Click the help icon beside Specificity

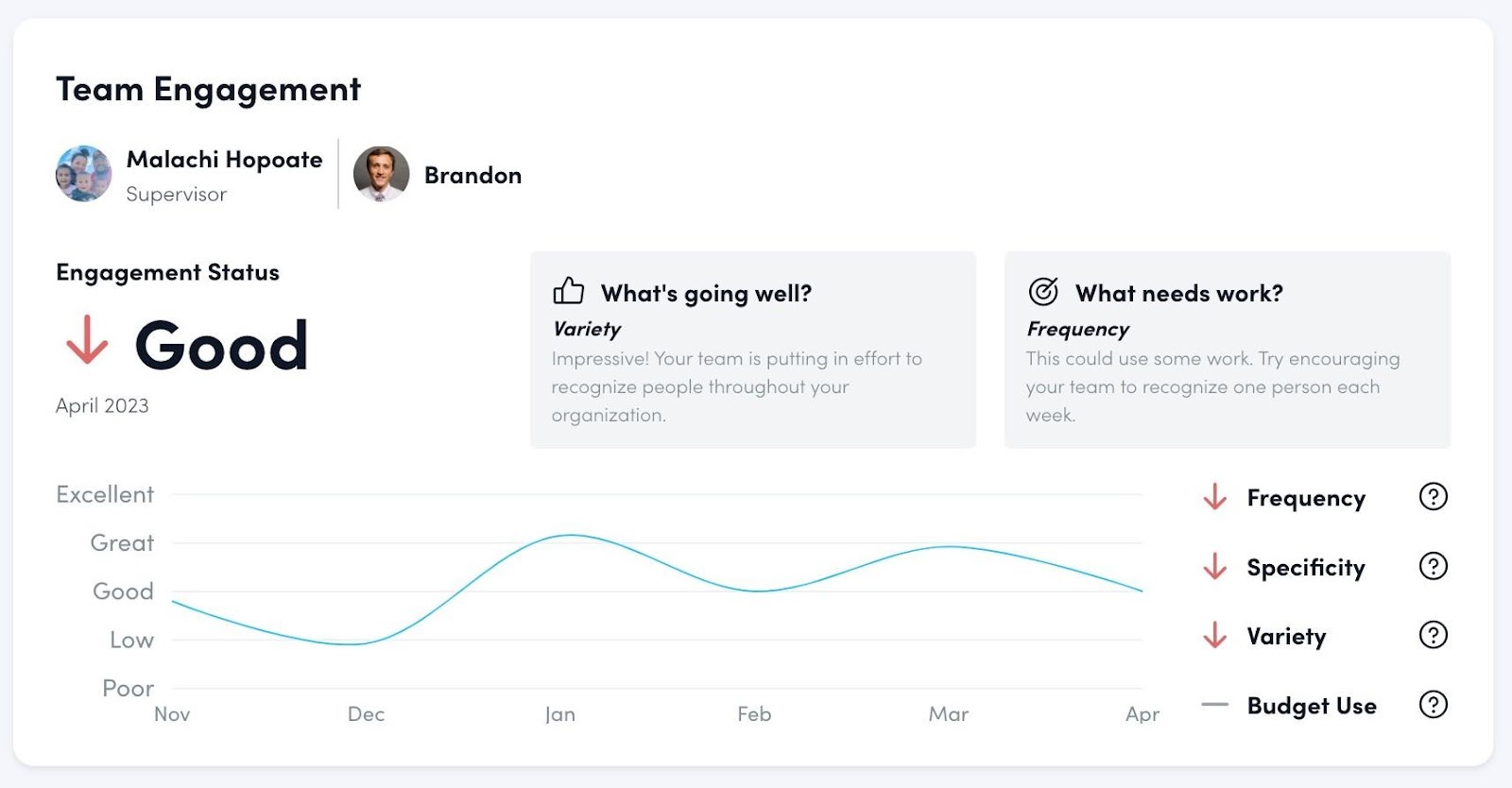(x=1433, y=566)
